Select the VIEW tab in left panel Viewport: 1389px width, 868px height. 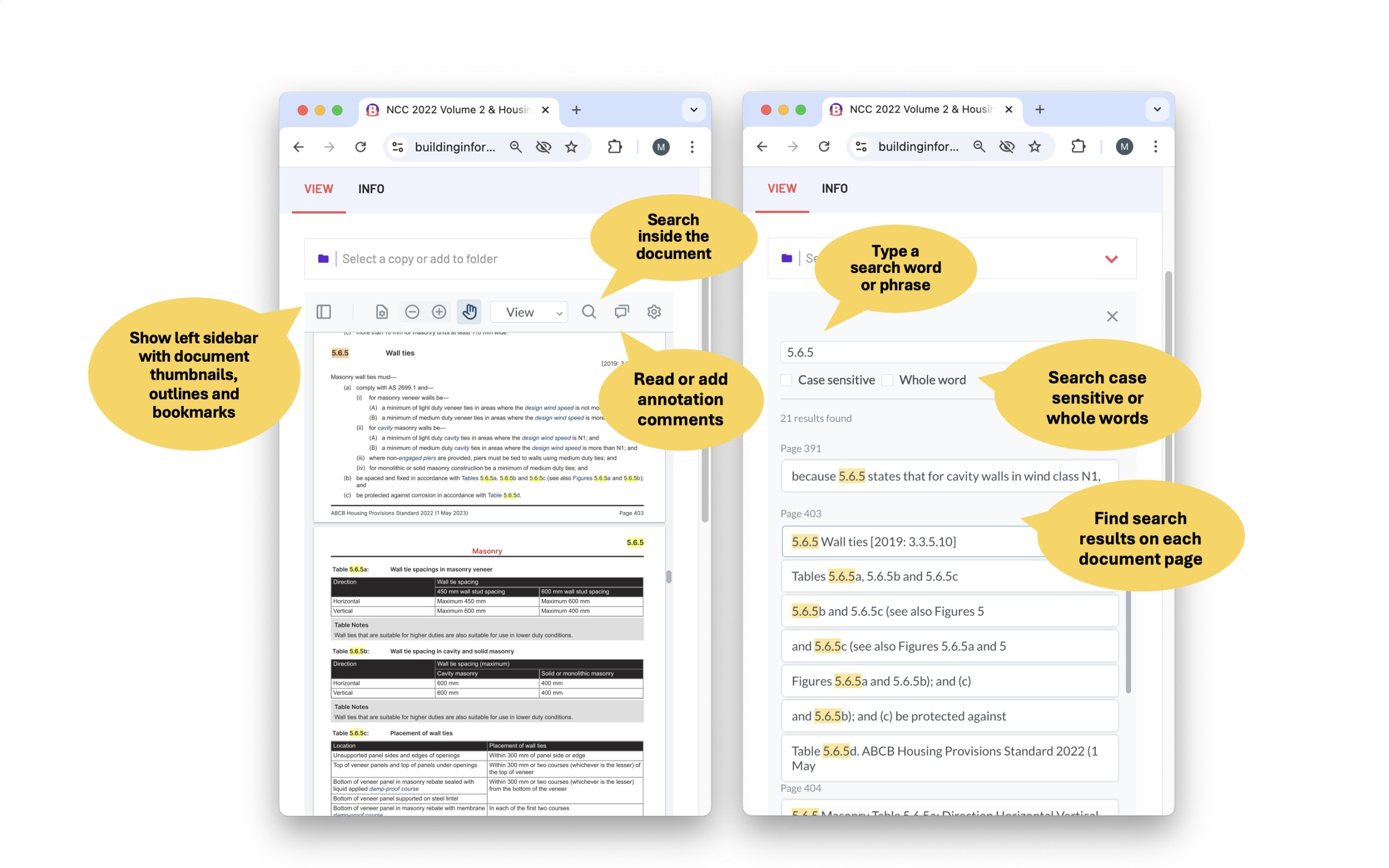[x=319, y=189]
